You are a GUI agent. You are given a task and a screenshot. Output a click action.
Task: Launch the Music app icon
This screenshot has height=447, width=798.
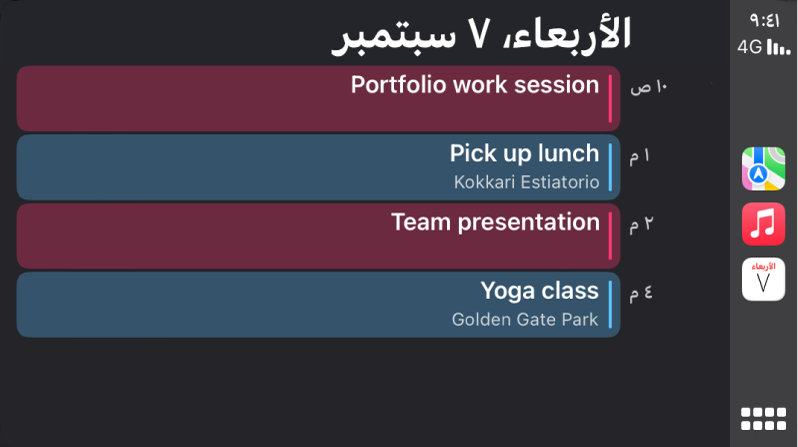763,224
